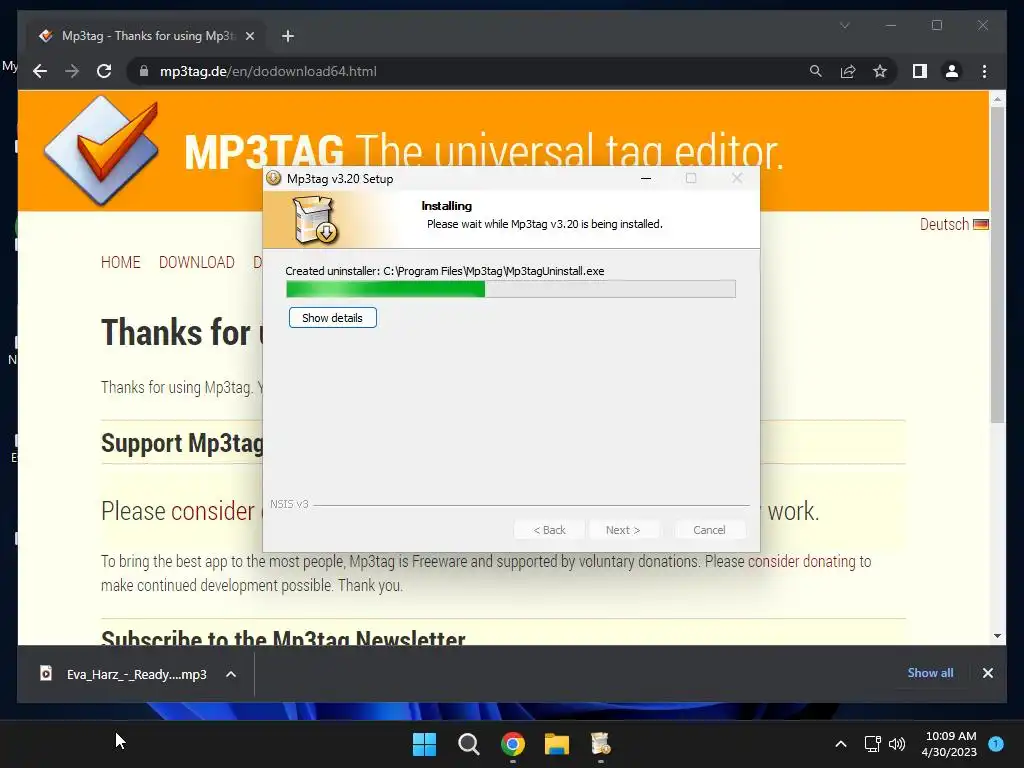The width and height of the screenshot is (1024, 768).
Task: Click the German flag icon
Action: (x=981, y=224)
